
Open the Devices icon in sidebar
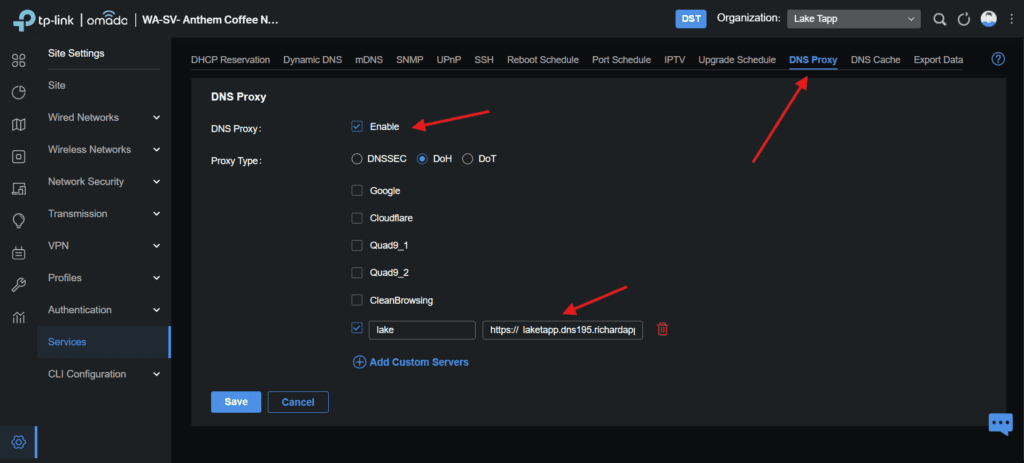[x=19, y=157]
